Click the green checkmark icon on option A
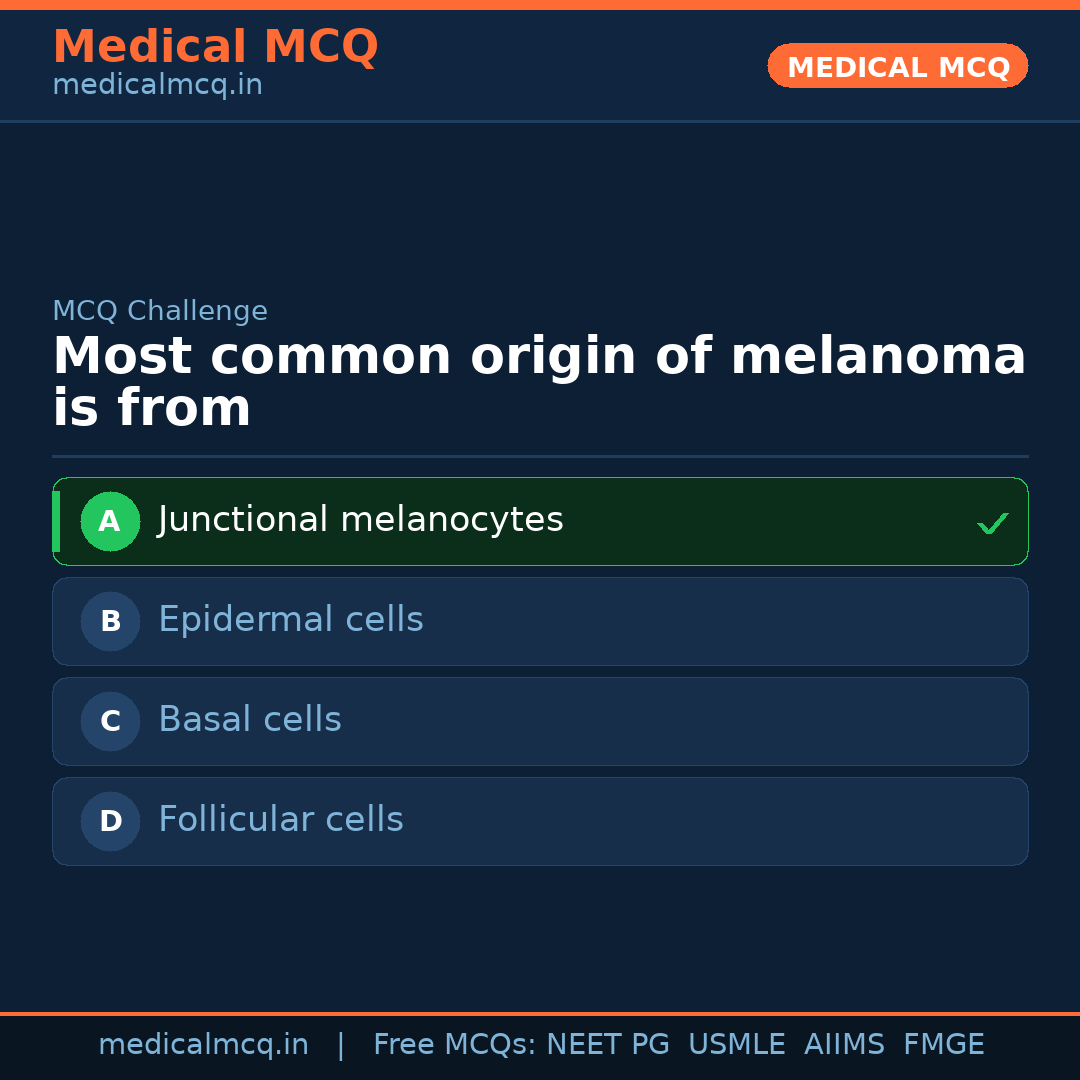This screenshot has height=1080, width=1080. tap(992, 521)
